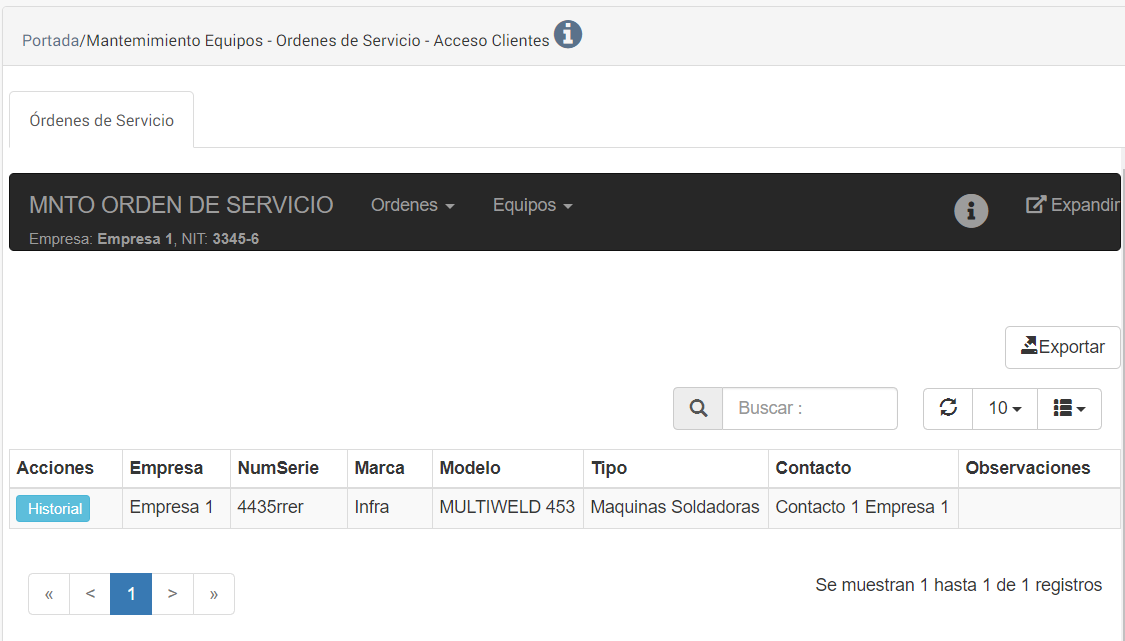1125x641 pixels.
Task: Expand the Ordenes menu
Action: pyautogui.click(x=412, y=205)
